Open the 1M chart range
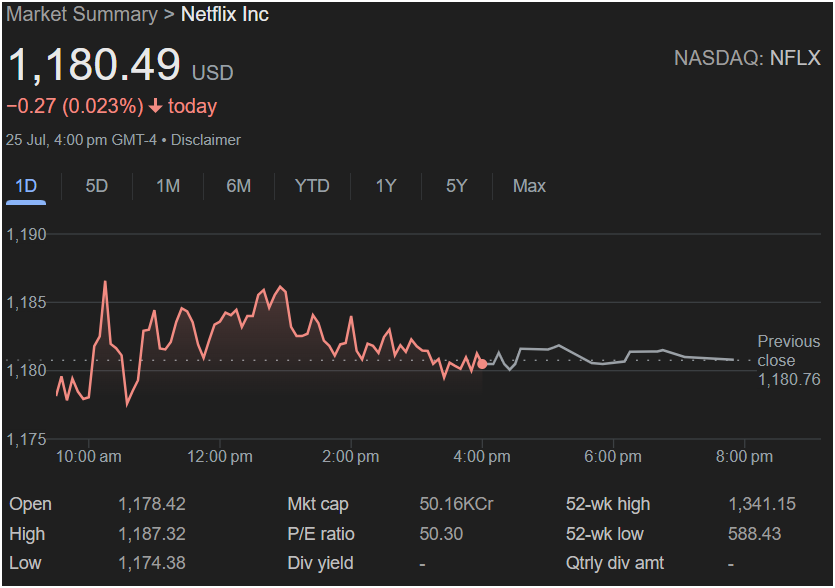This screenshot has height=588, width=835. pos(168,186)
